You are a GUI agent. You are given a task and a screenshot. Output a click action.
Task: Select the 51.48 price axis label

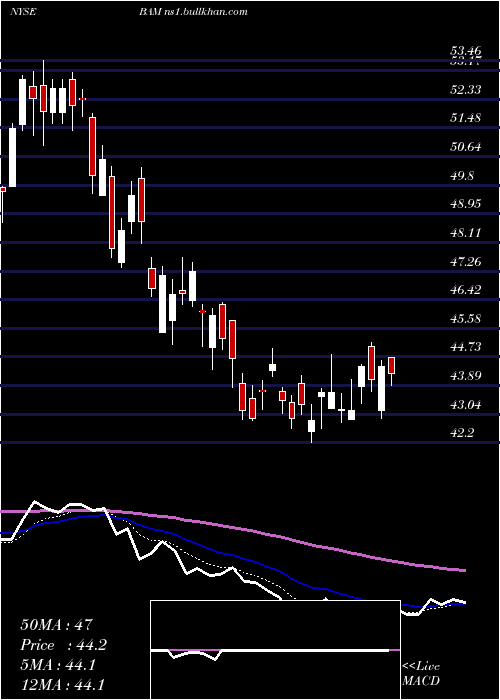coord(466,118)
